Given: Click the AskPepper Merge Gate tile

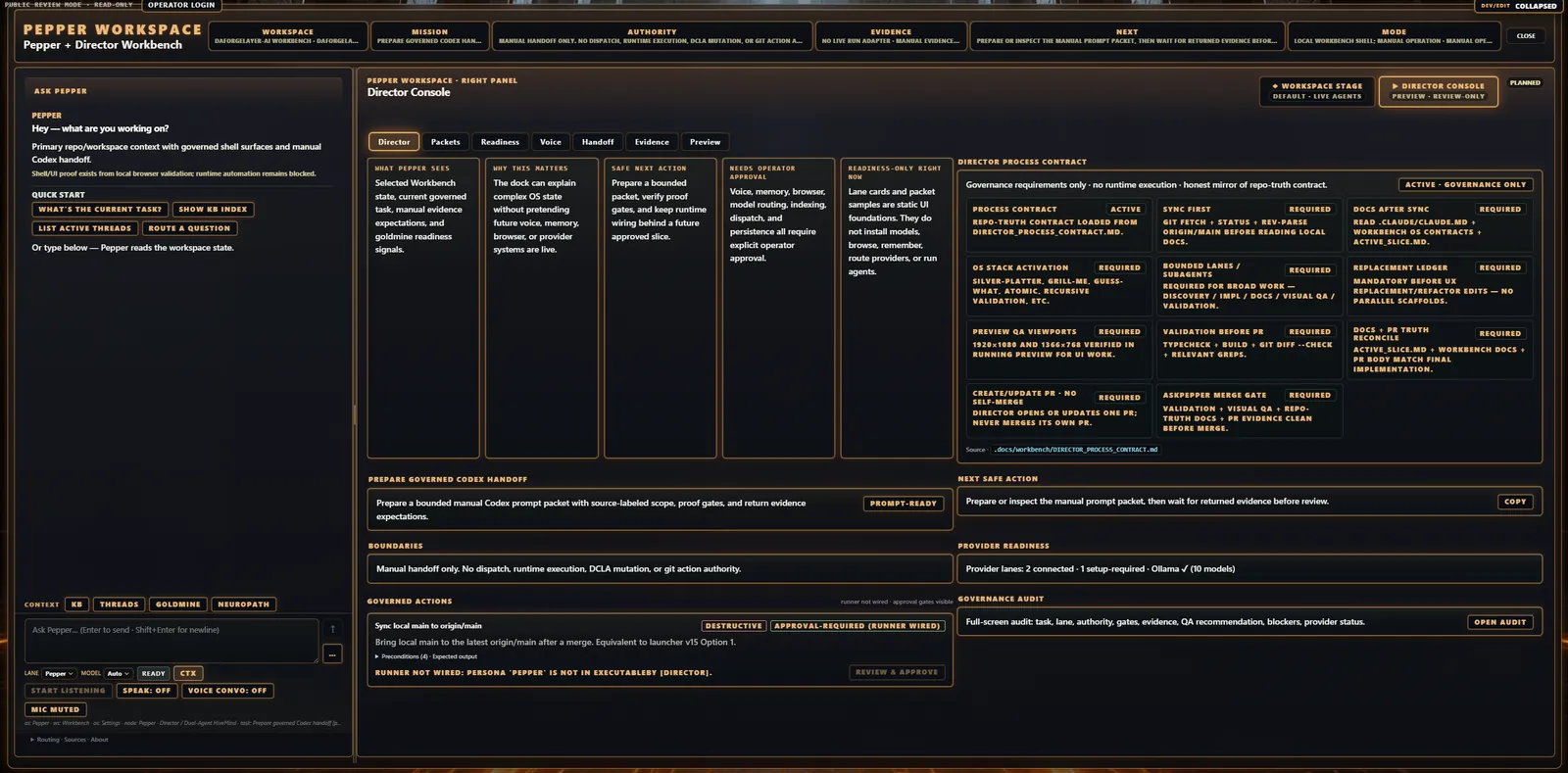Looking at the screenshot, I should tap(1248, 411).
